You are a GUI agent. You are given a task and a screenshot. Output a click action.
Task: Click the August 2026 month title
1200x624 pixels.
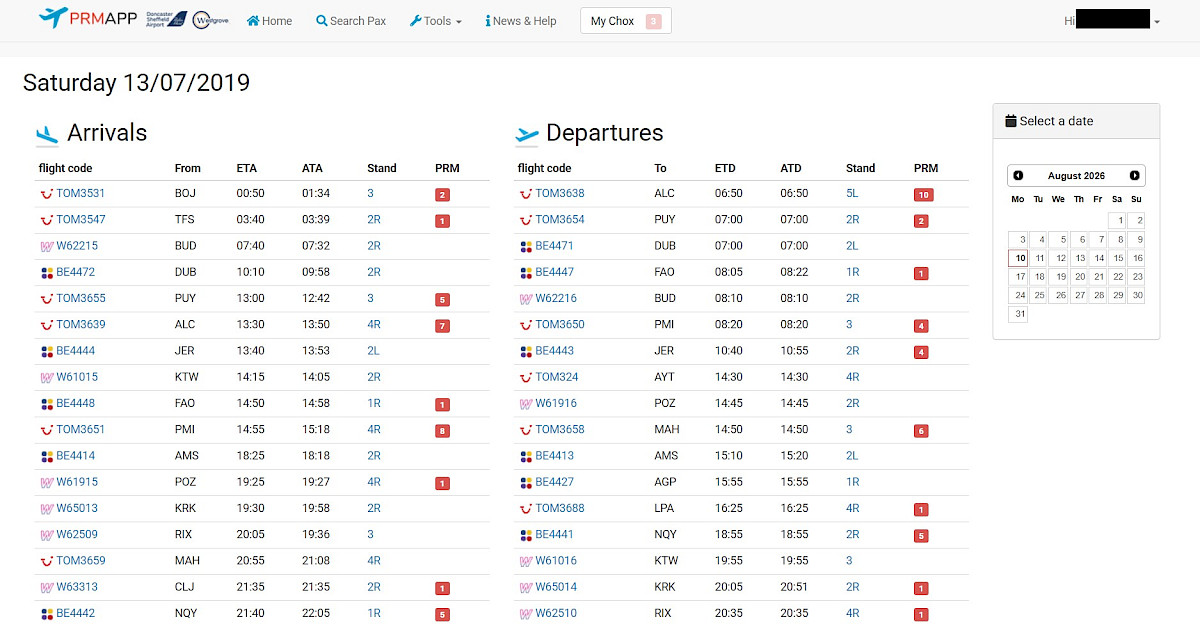[1076, 176]
